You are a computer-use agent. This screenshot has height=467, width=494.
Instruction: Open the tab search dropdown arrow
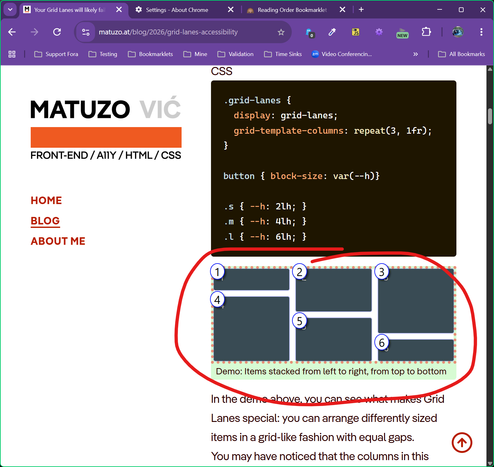(x=10, y=10)
